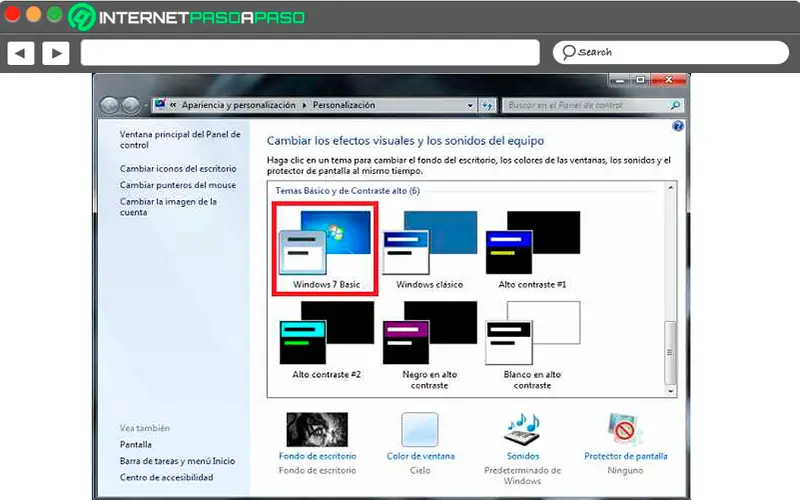Screen dimensions: 800x500
Task: Close the Personalización window with red X
Action: (x=669, y=80)
